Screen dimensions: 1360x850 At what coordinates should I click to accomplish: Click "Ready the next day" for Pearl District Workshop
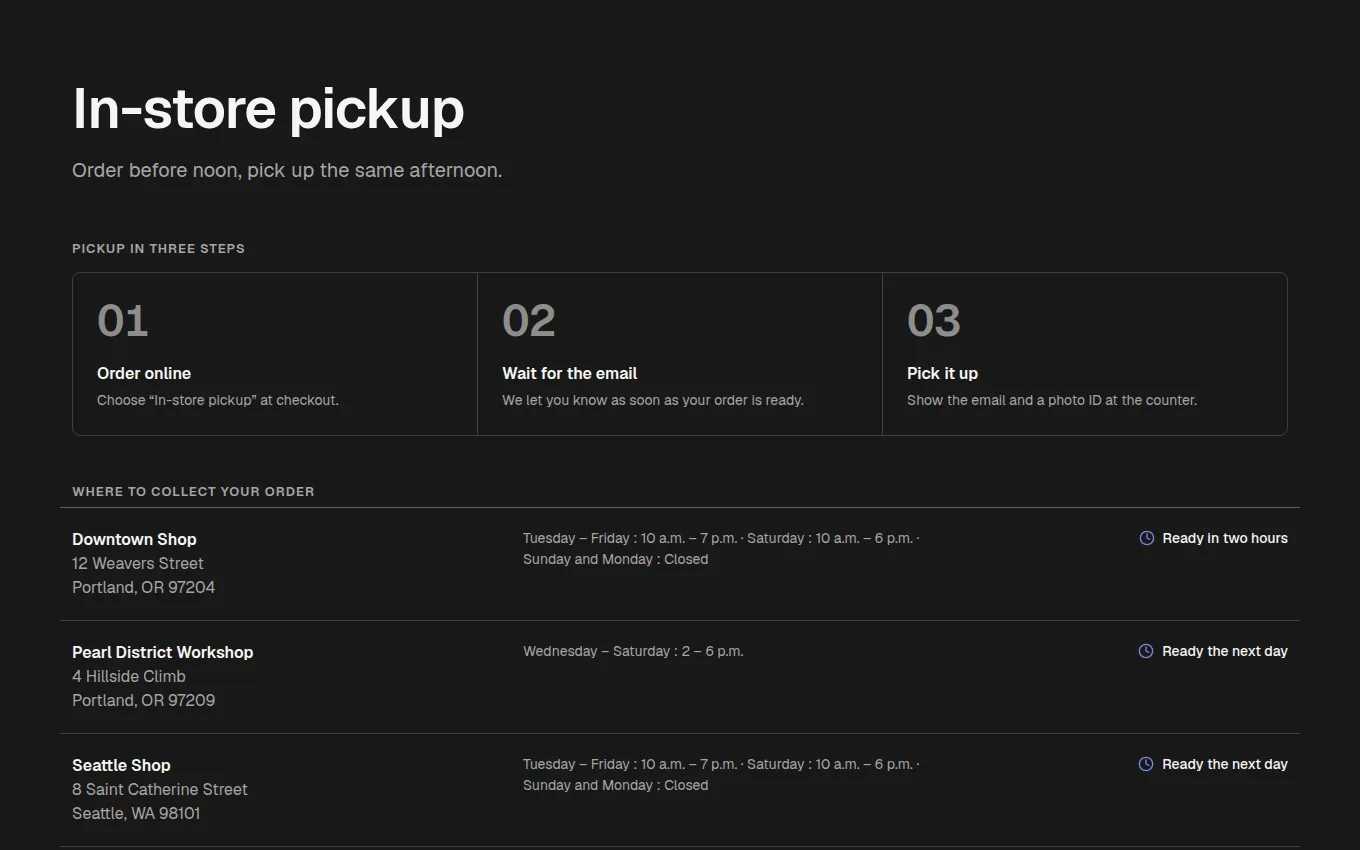[x=1225, y=651]
